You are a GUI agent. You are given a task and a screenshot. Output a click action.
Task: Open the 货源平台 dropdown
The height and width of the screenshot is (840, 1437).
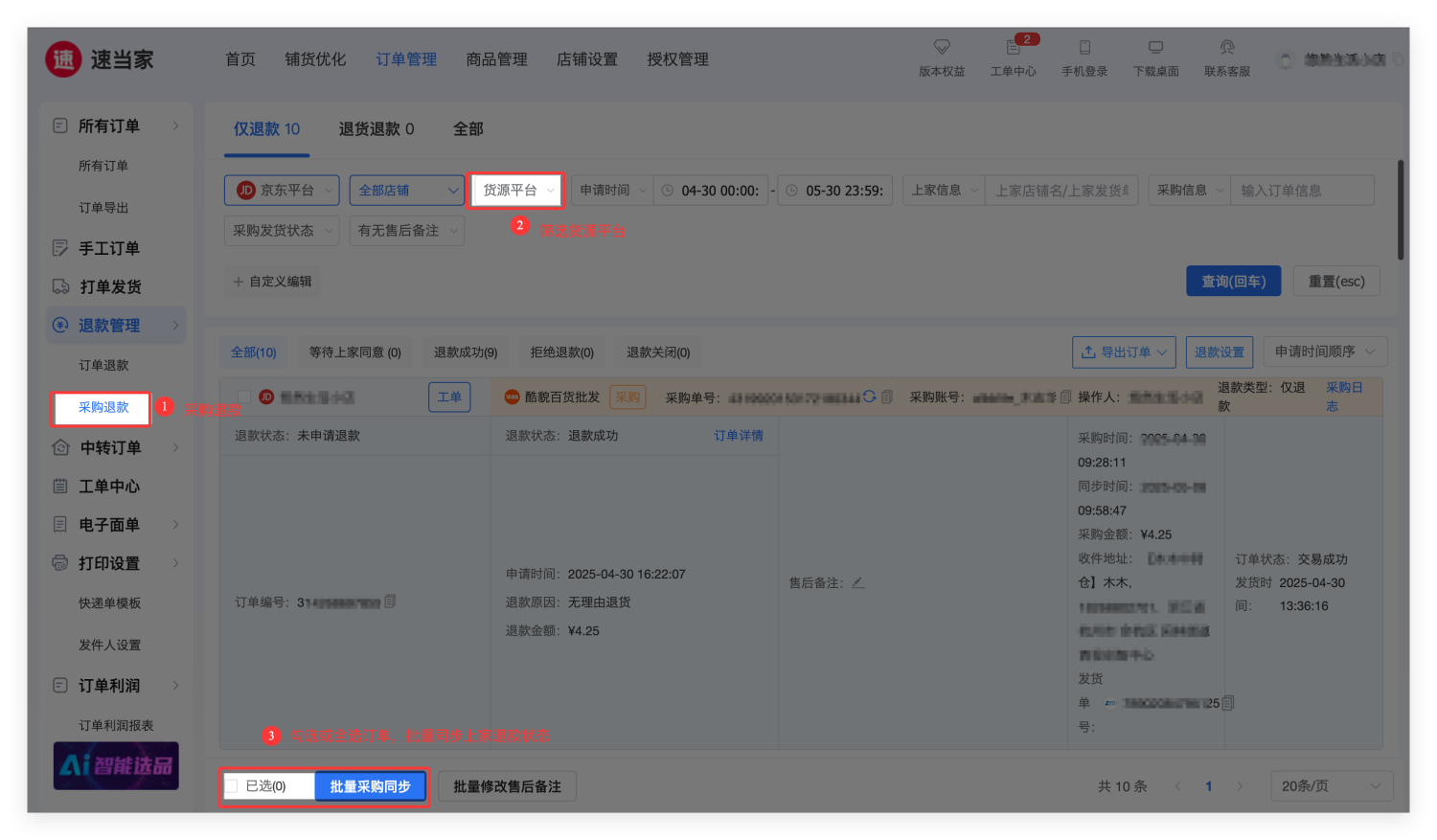pos(516,191)
